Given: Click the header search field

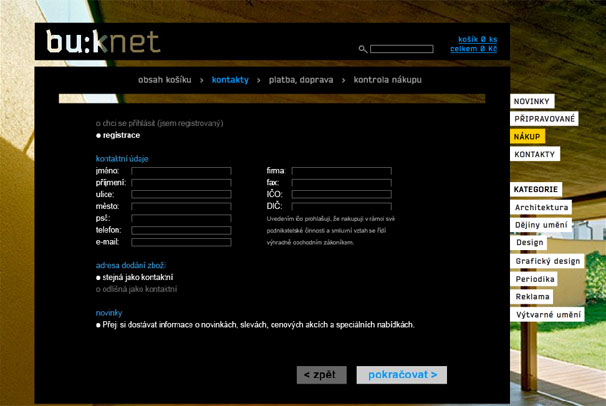Looking at the screenshot, I should 401,48.
